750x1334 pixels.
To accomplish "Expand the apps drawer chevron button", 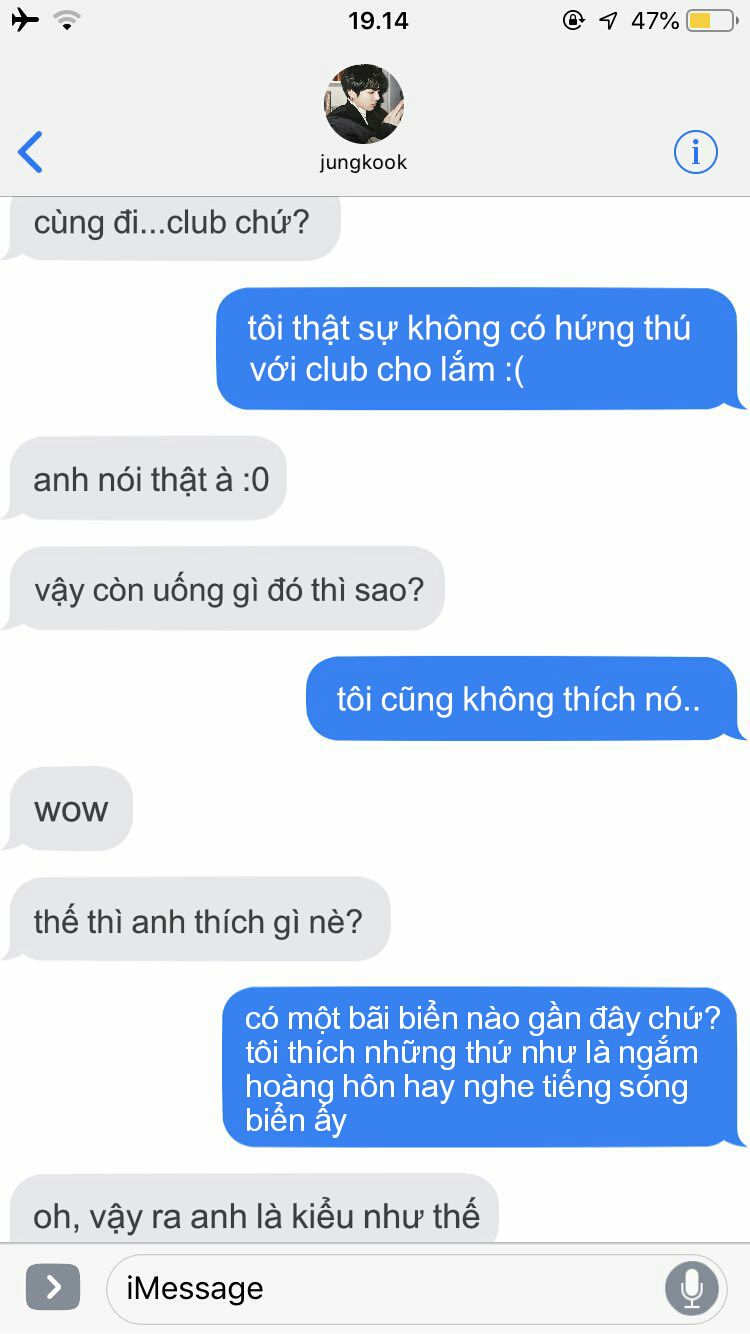I will point(53,1287).
